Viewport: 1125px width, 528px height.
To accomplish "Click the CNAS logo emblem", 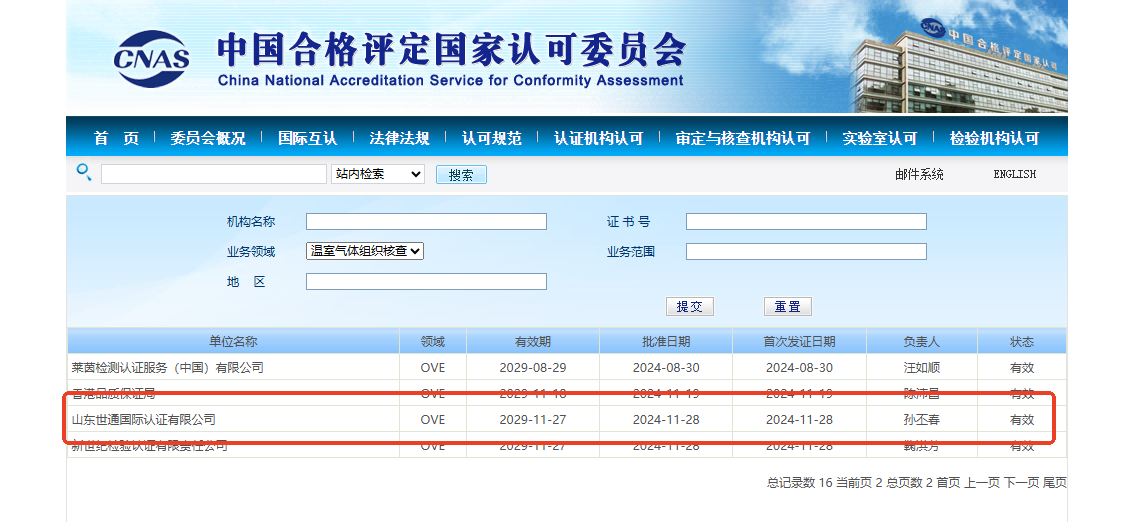I will point(151,59).
